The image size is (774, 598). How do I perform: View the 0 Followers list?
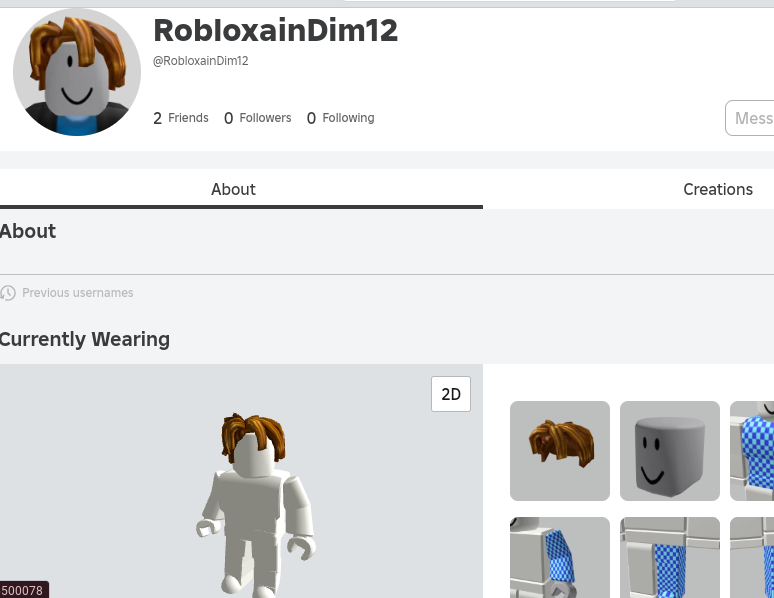(257, 118)
